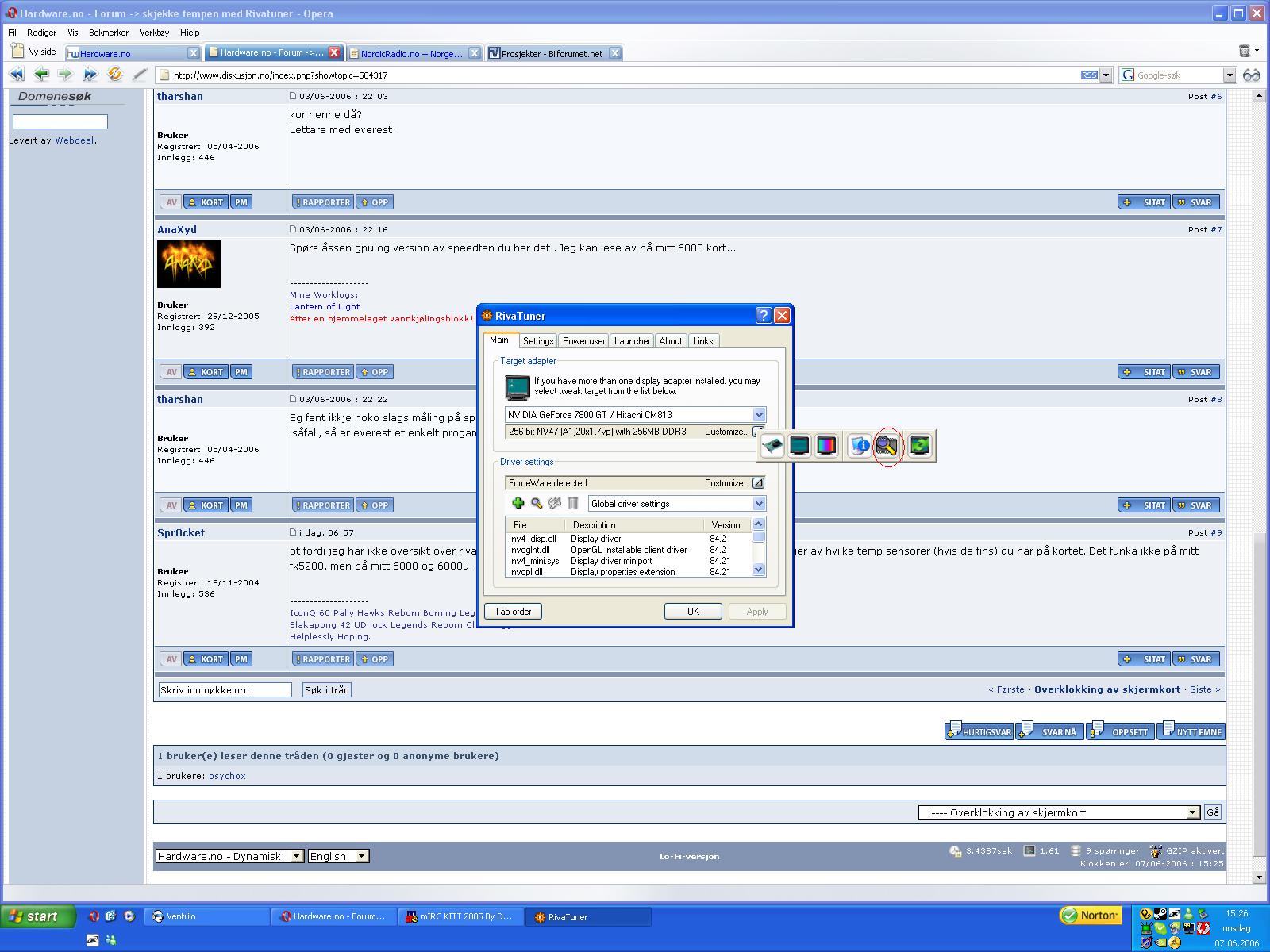Close the NordicRadio.no tab
The image size is (1270, 952).
tap(474, 53)
